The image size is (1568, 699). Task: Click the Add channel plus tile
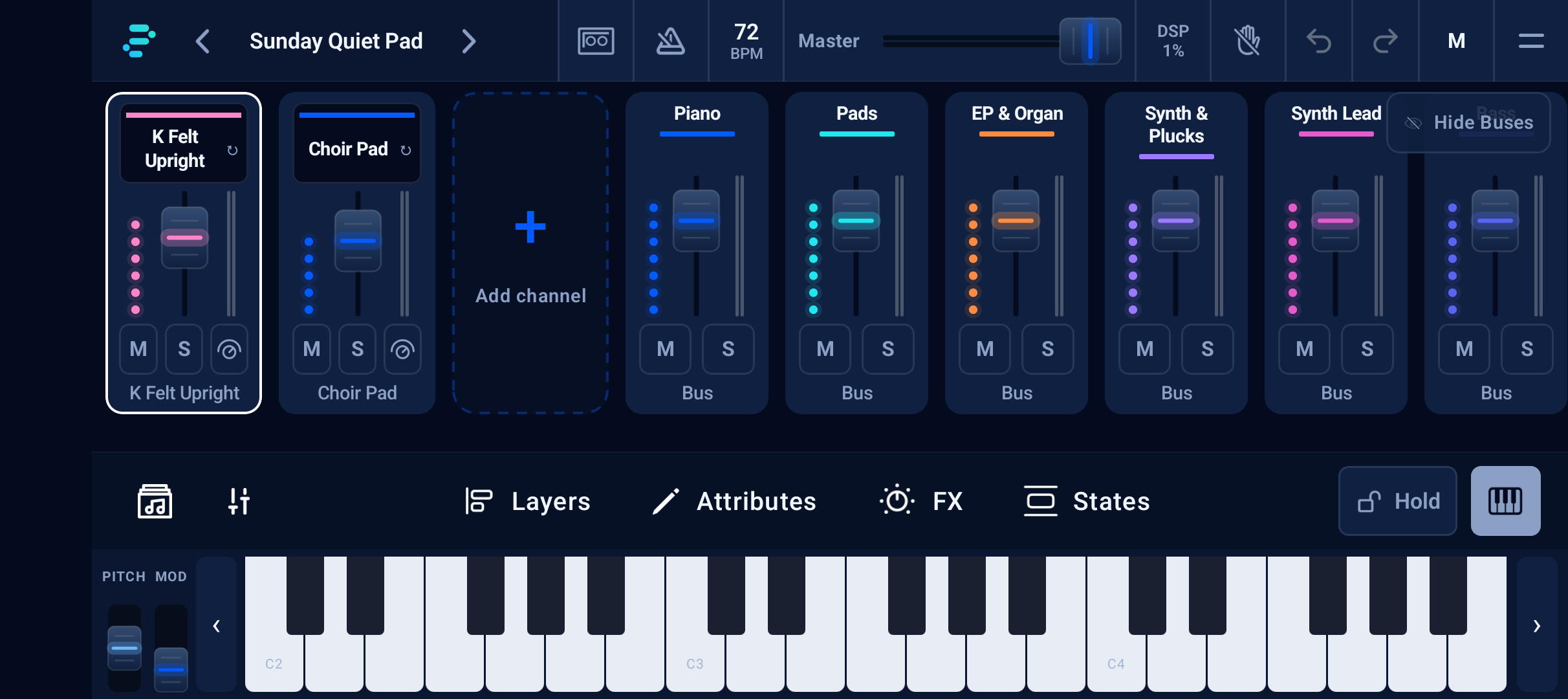click(530, 252)
